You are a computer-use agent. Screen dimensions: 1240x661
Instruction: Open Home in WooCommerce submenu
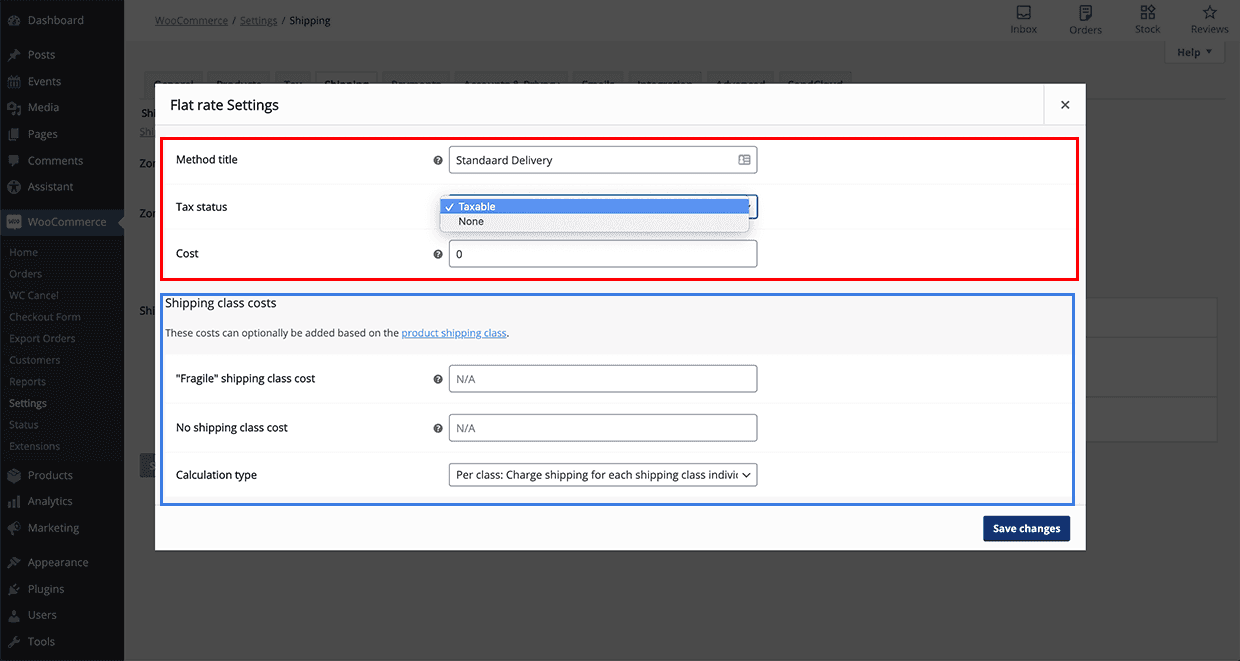click(23, 252)
